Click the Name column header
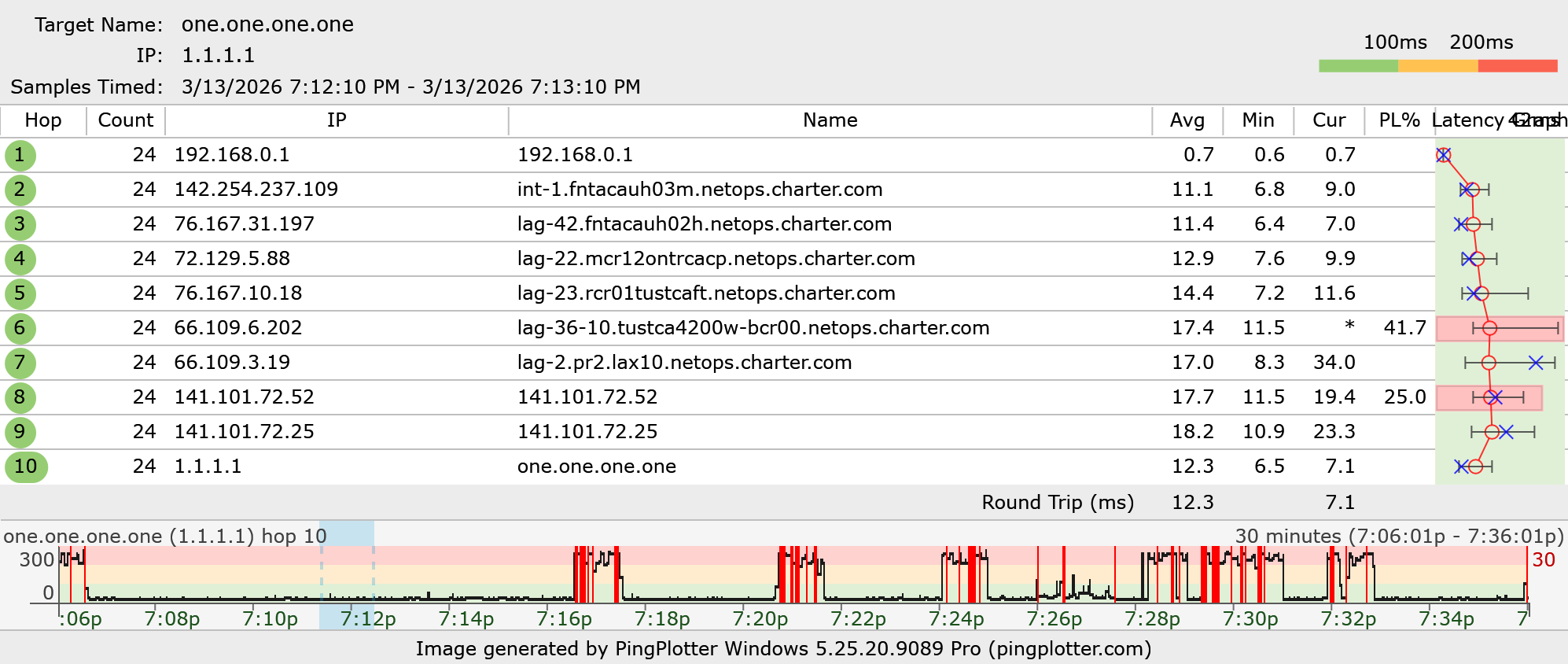 point(830,120)
